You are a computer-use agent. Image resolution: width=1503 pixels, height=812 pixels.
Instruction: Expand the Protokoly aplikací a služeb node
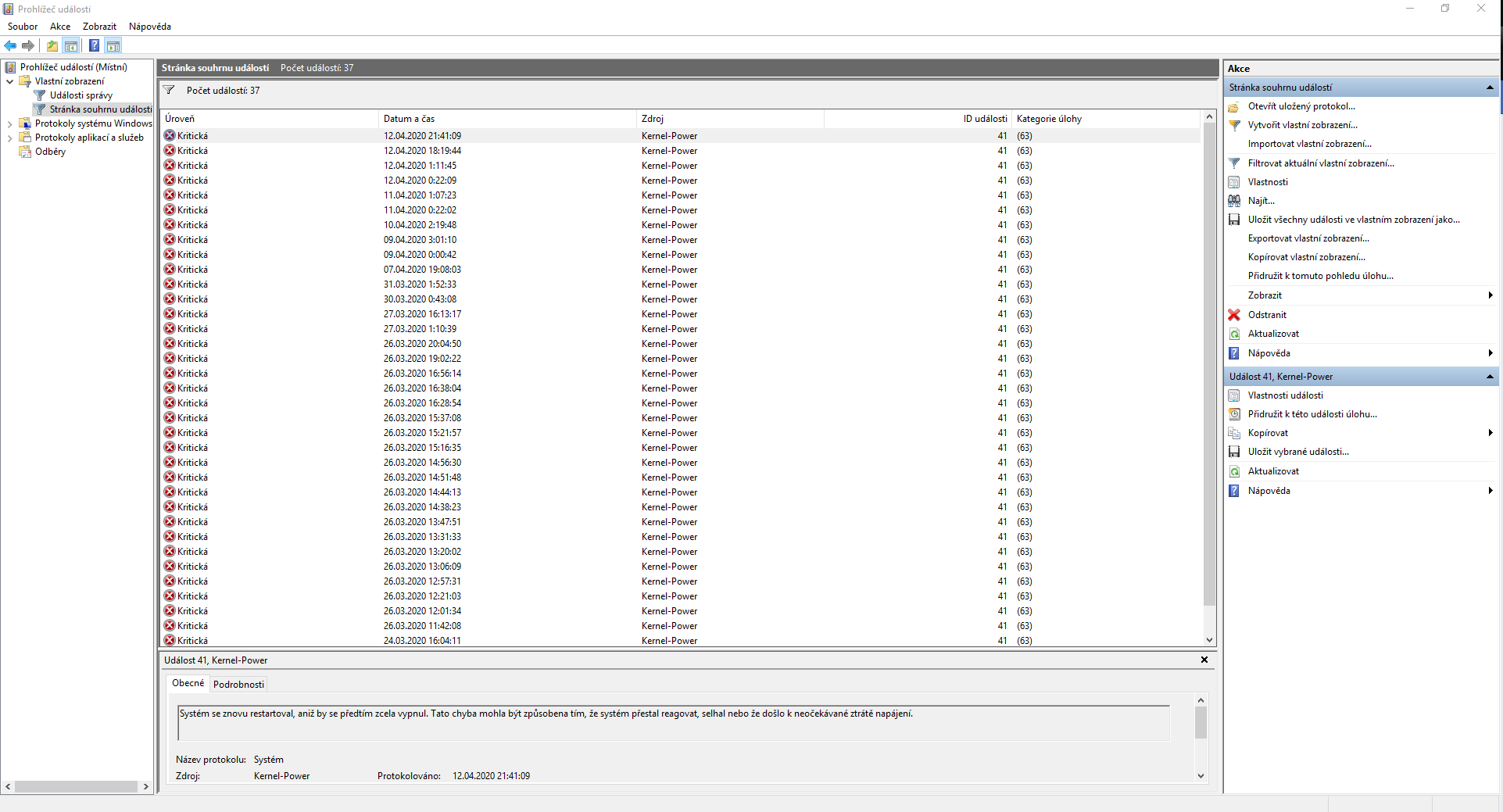coord(9,138)
